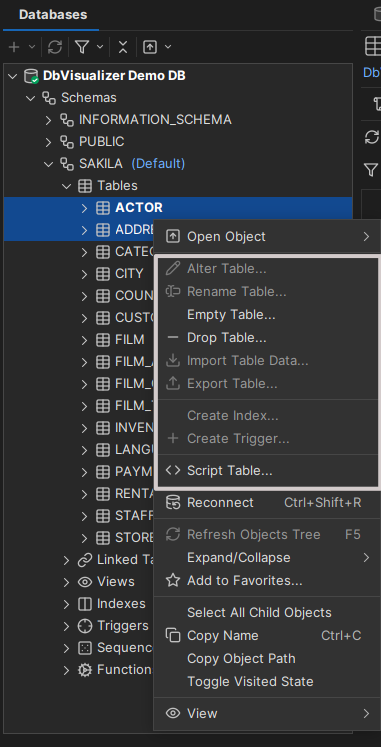Collapse the Tables node
Screen dimensions: 381x747
click(67, 186)
